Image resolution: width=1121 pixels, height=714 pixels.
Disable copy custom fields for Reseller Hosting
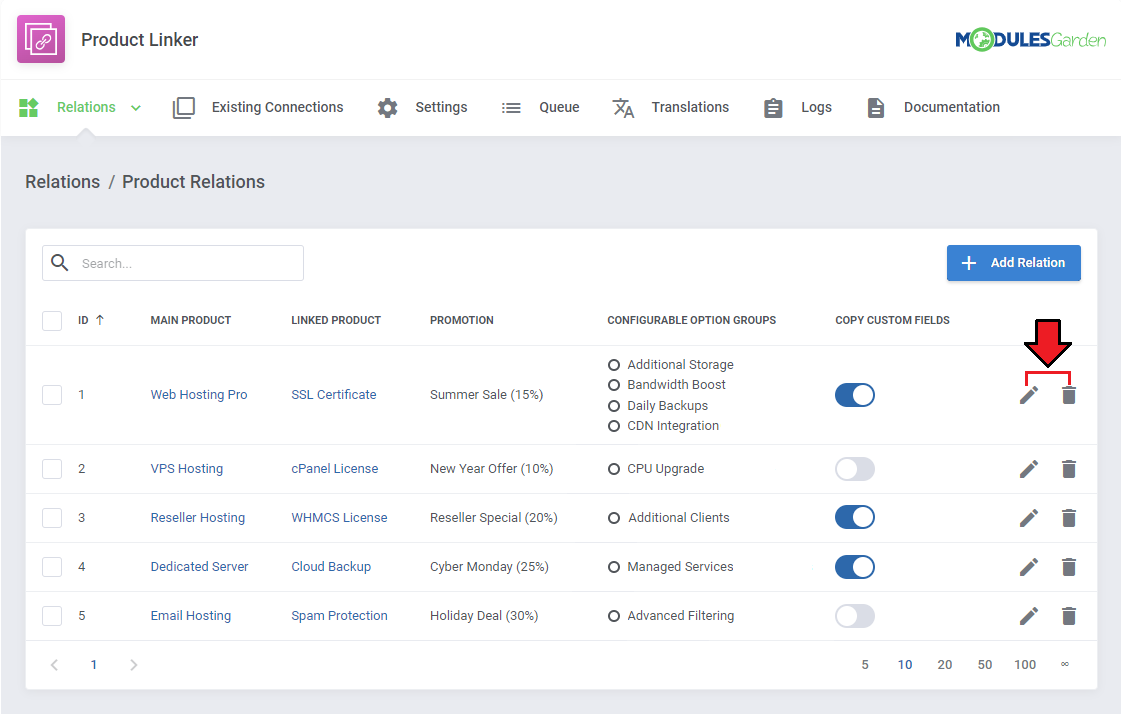click(x=855, y=517)
